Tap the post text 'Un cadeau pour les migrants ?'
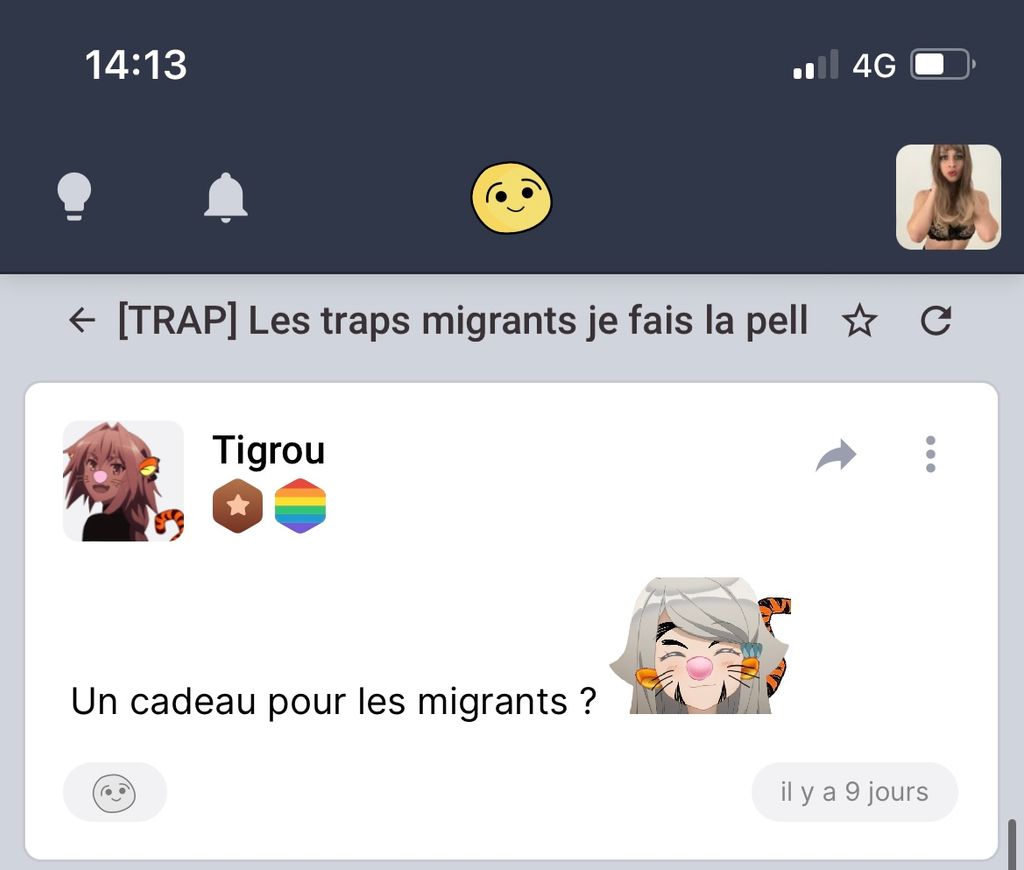 [x=334, y=701]
